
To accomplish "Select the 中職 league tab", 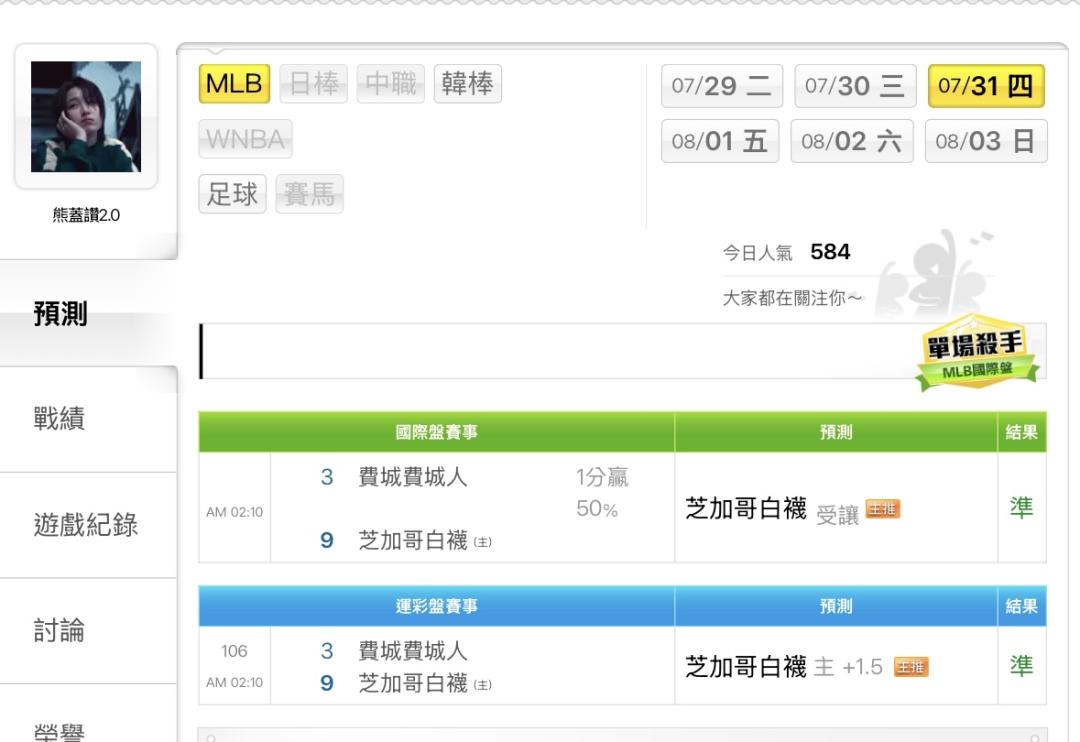I will 391,84.
